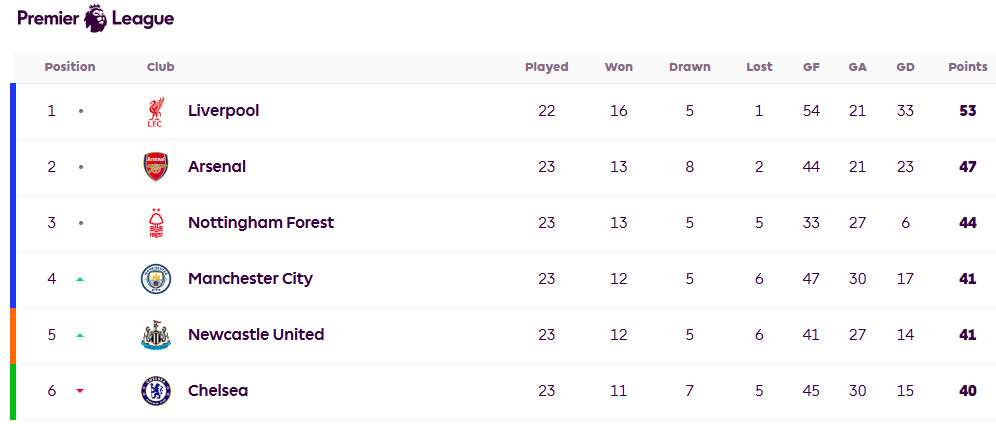Click the Points column header

pos(967,67)
